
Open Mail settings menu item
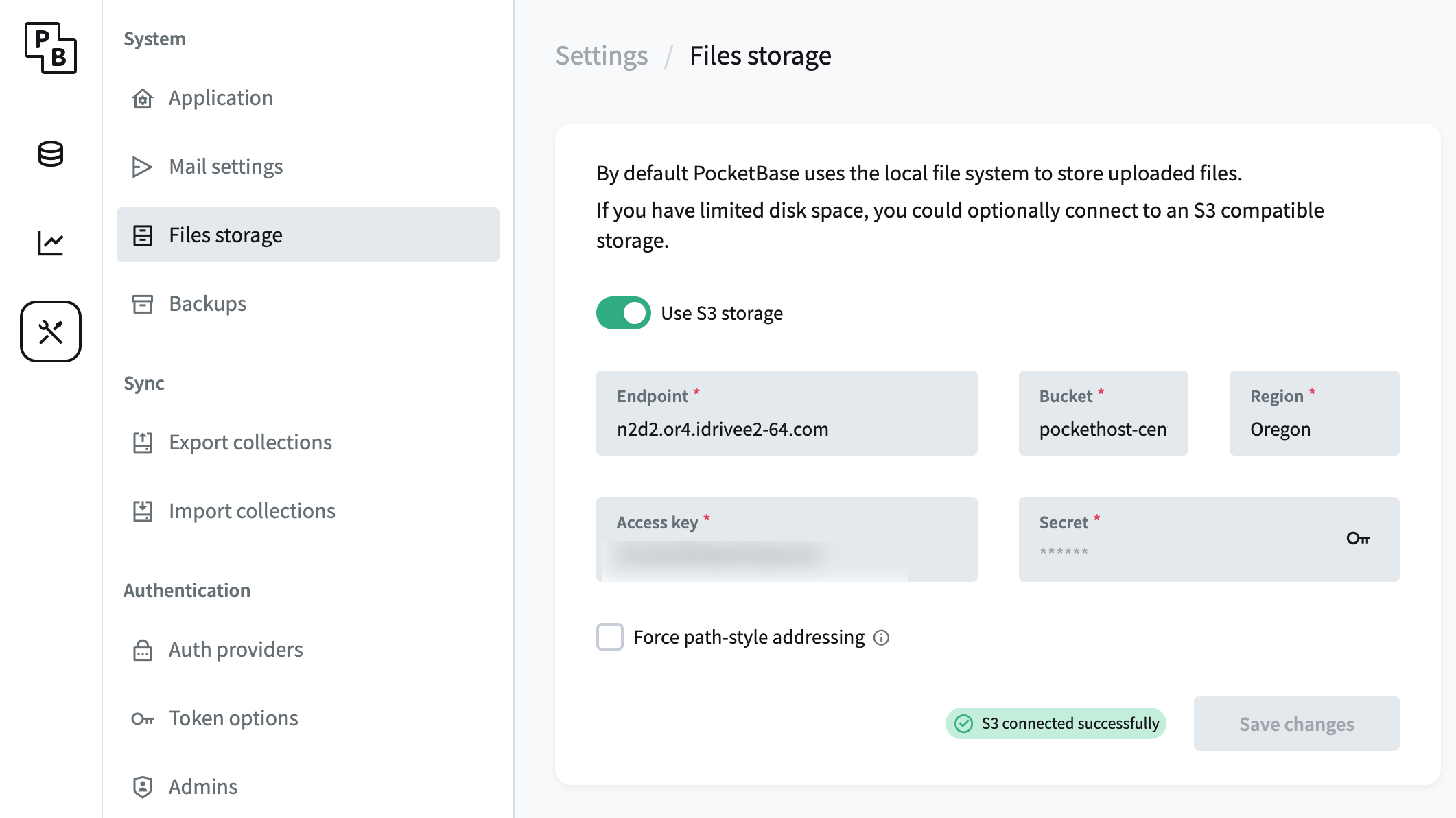tap(226, 167)
